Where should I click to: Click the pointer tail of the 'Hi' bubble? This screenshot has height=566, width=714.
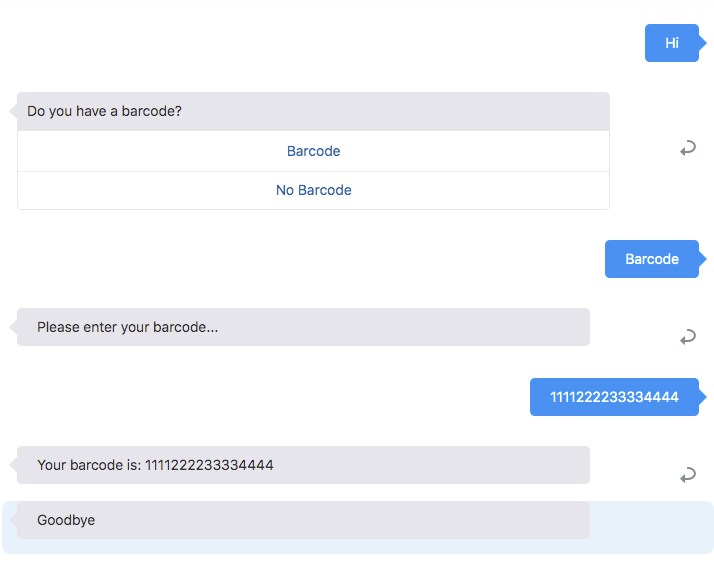703,43
